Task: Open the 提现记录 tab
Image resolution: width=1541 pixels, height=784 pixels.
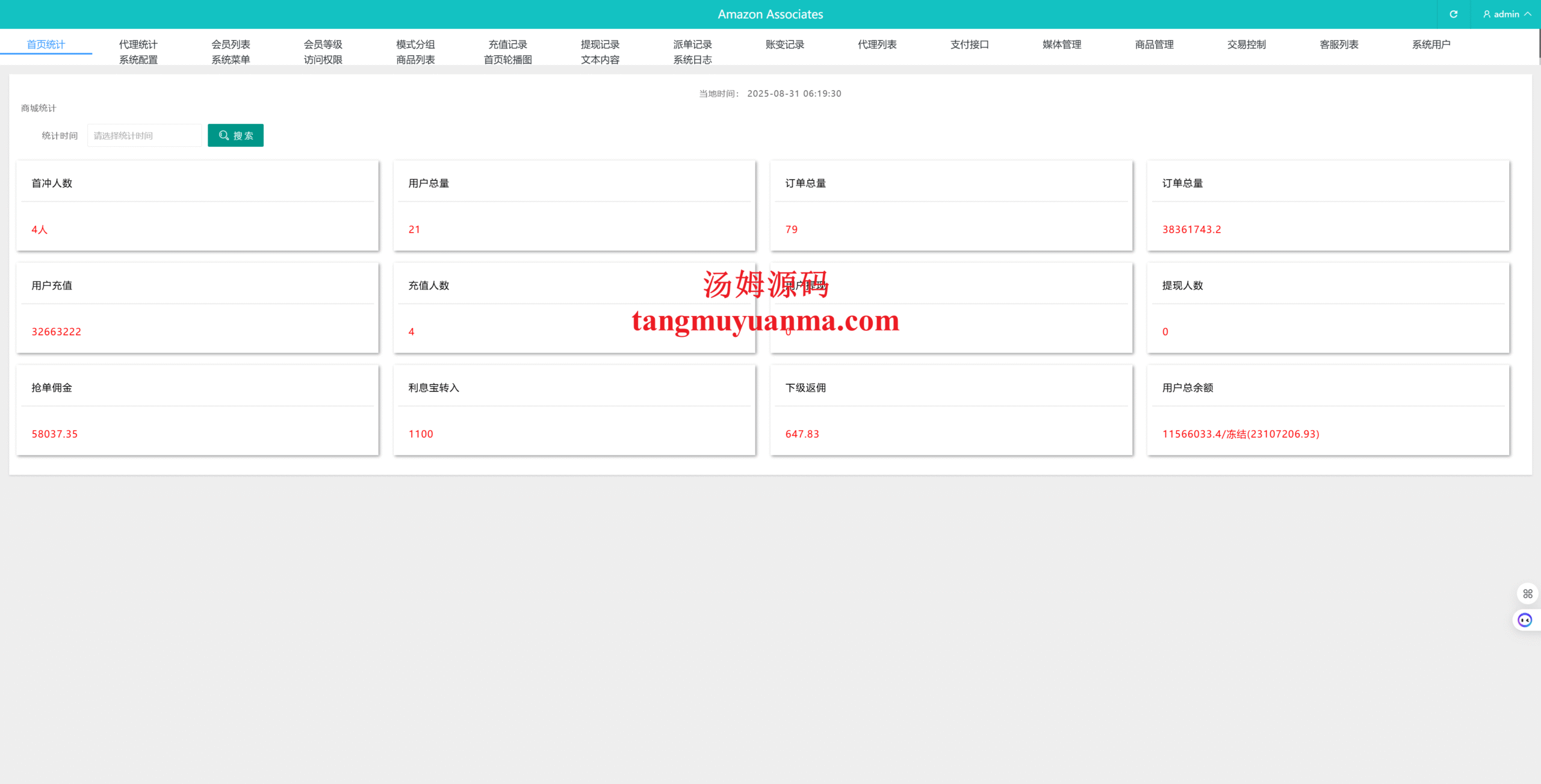Action: [600, 45]
